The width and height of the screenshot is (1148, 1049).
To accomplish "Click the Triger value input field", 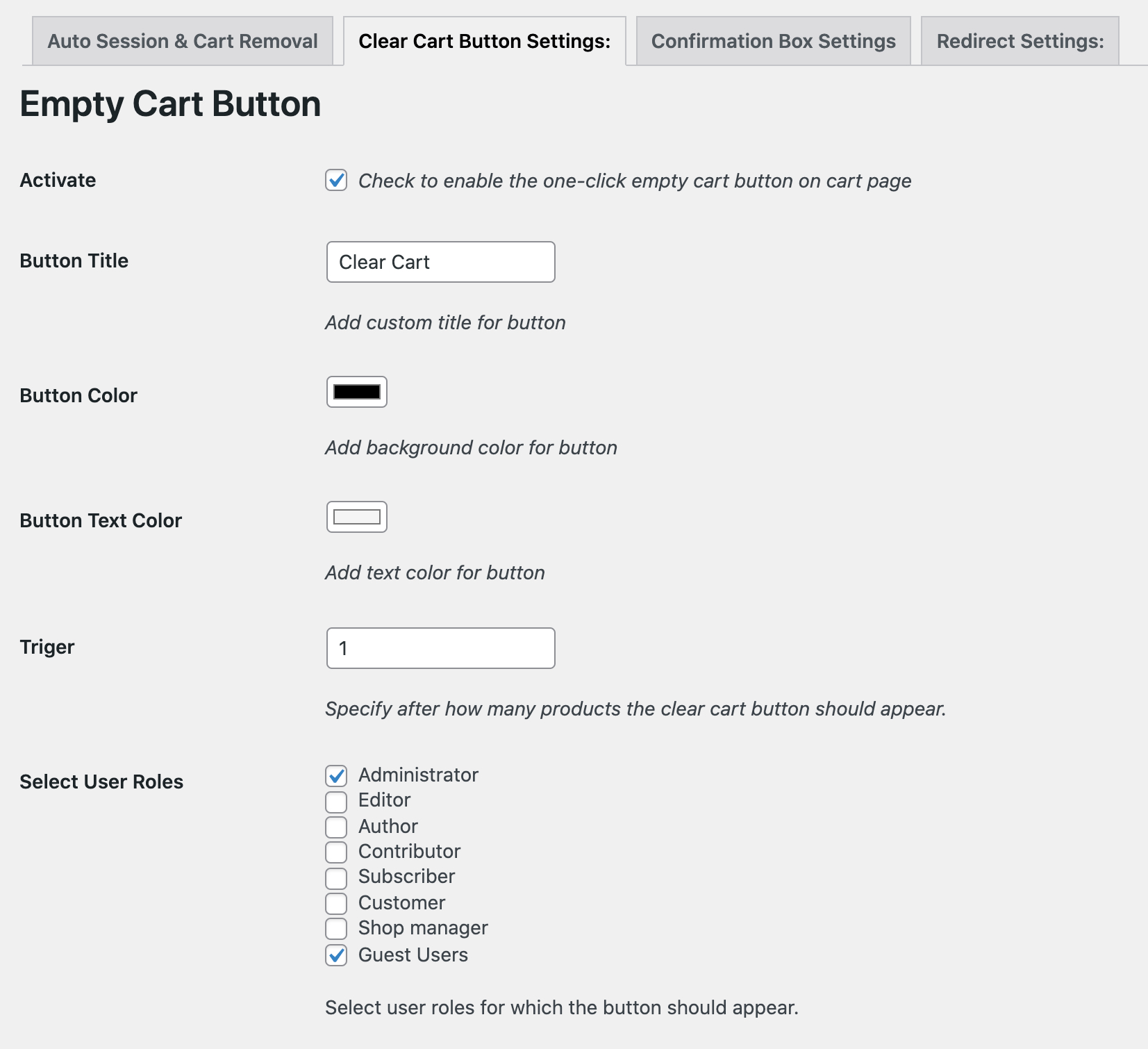I will click(x=440, y=647).
